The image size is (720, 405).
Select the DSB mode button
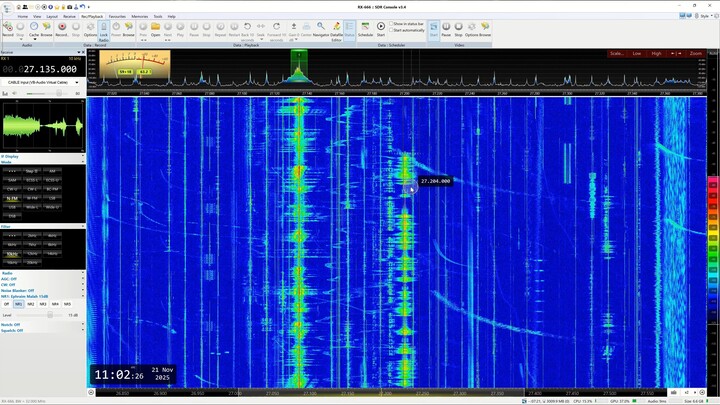(12, 216)
